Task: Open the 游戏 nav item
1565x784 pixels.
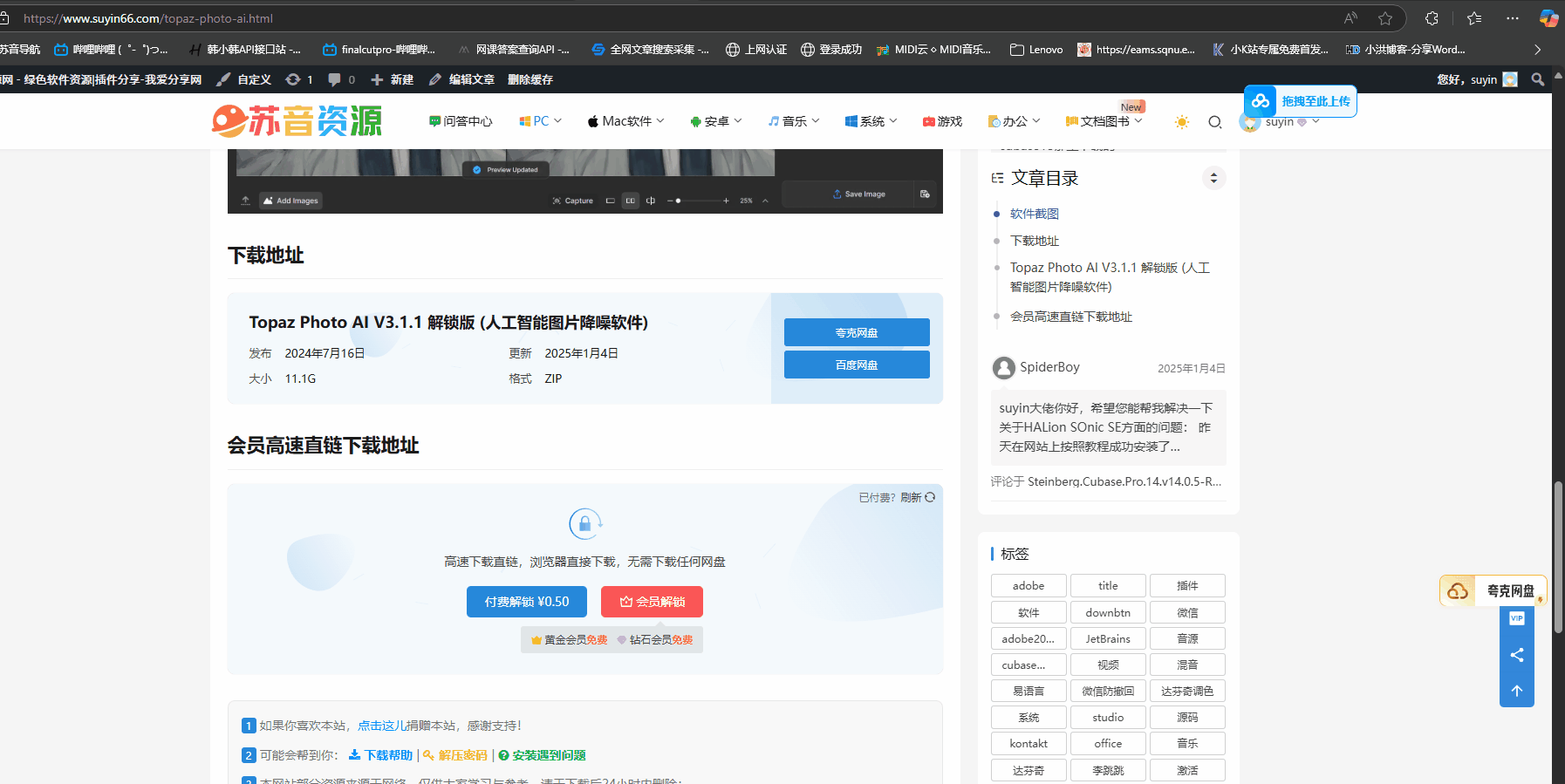Action: 942,121
